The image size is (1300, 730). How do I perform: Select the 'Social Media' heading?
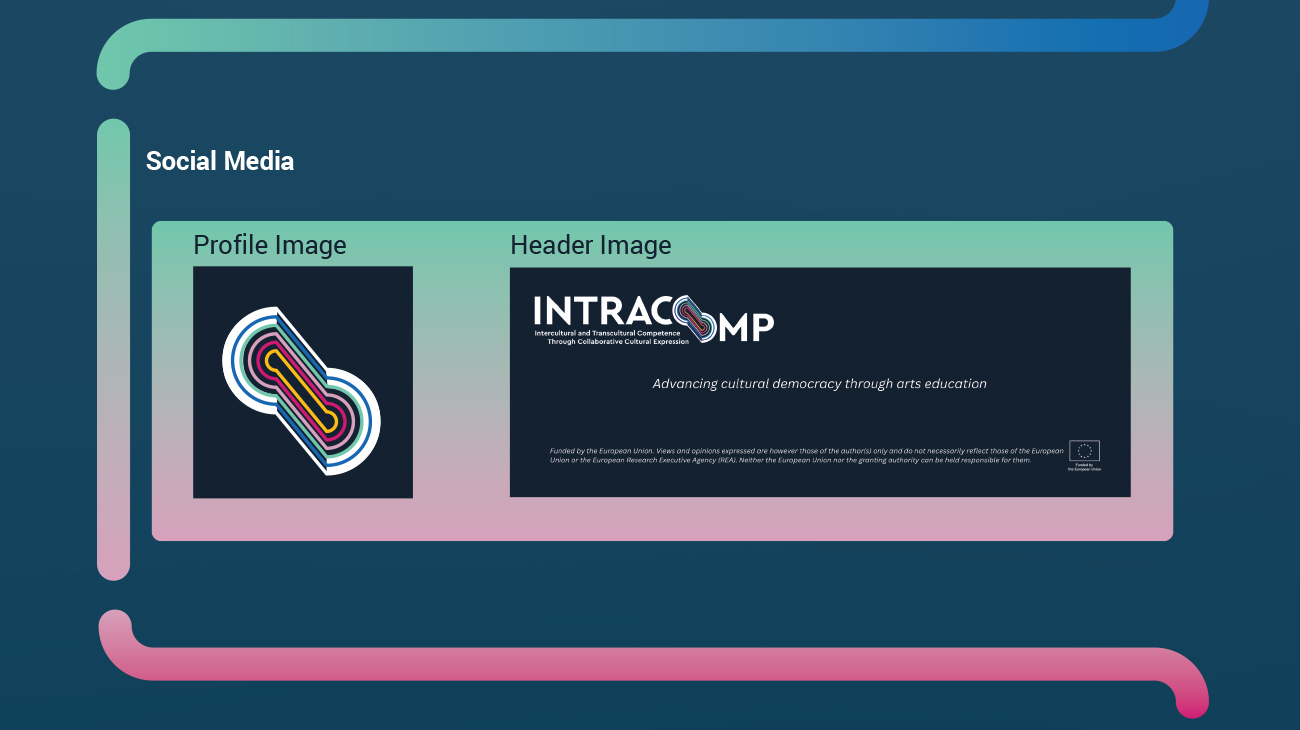[220, 161]
